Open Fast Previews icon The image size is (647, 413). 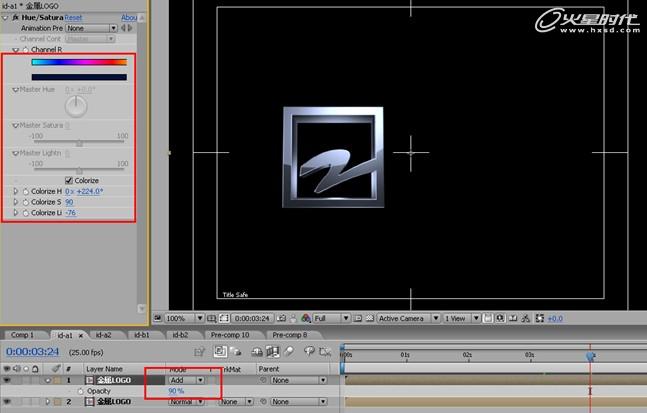tap(500, 318)
